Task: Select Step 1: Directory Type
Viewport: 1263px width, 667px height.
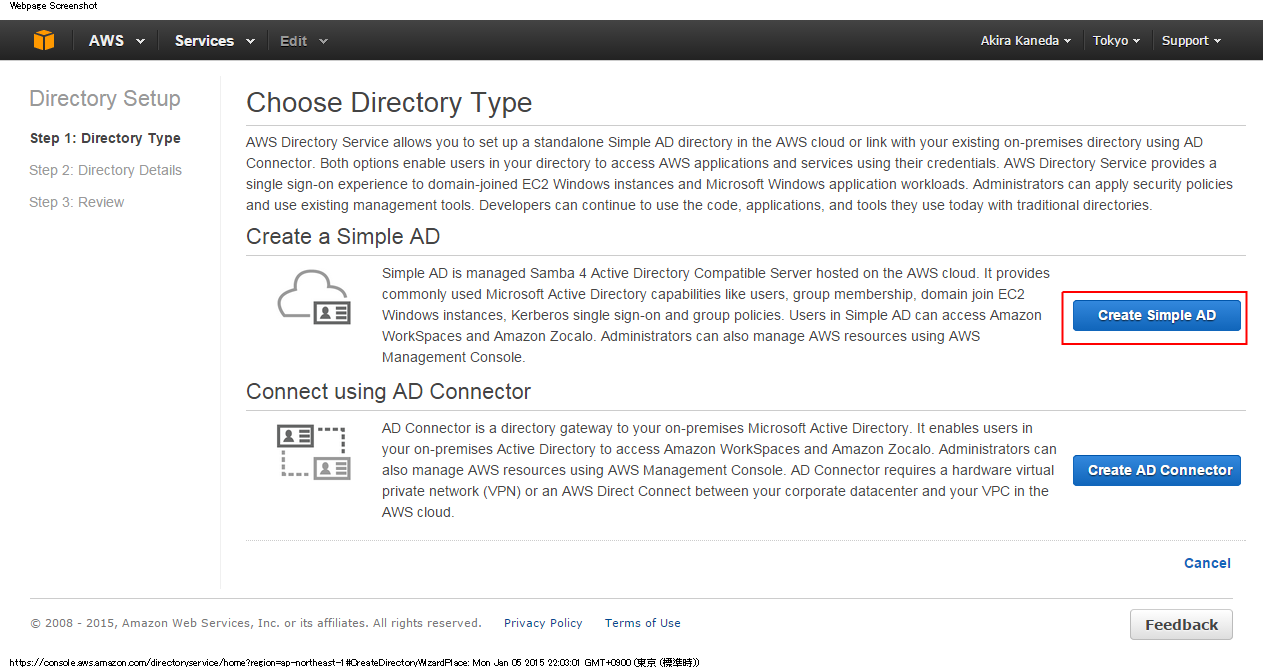Action: pyautogui.click(x=105, y=138)
